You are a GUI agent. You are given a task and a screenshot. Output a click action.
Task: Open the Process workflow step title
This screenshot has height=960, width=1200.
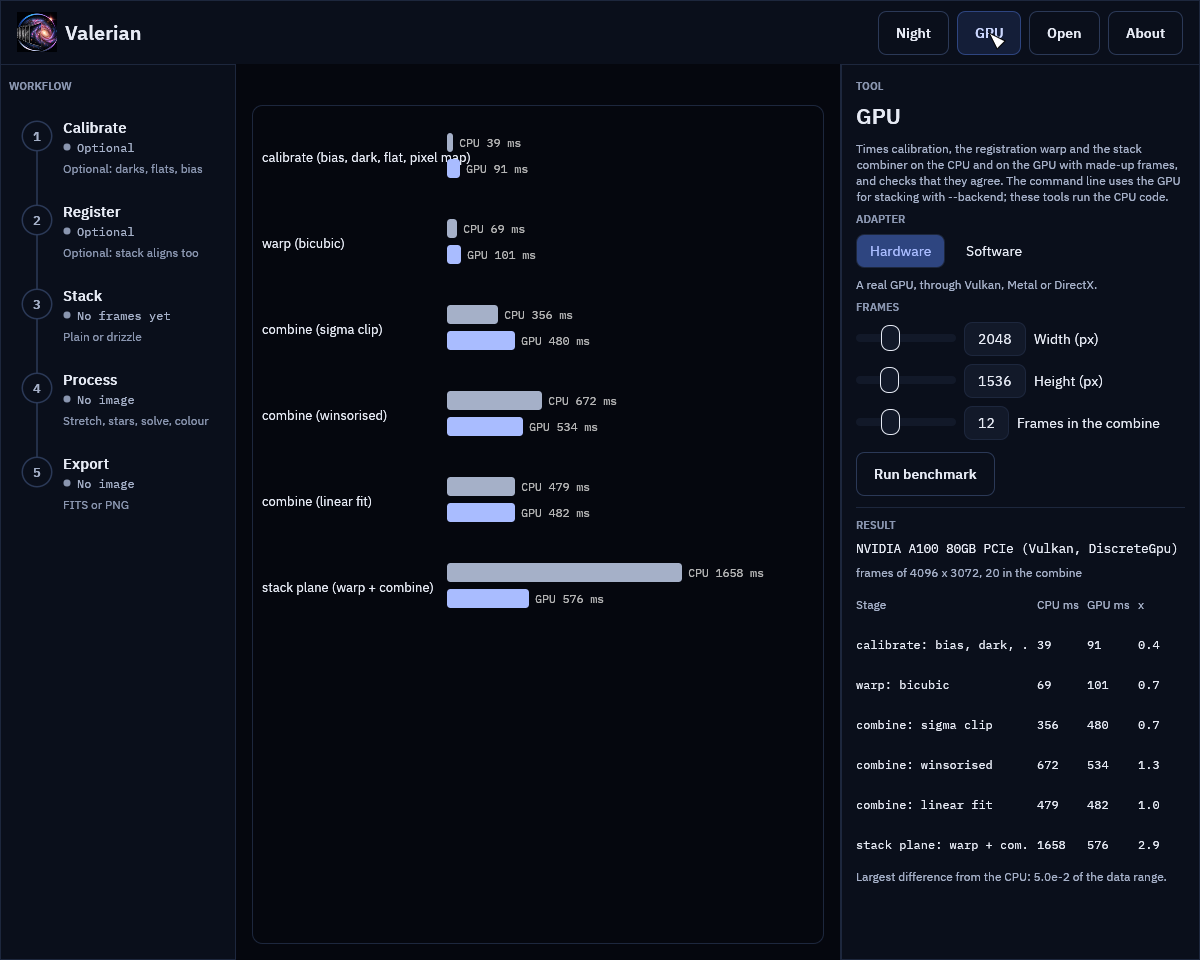coord(90,380)
